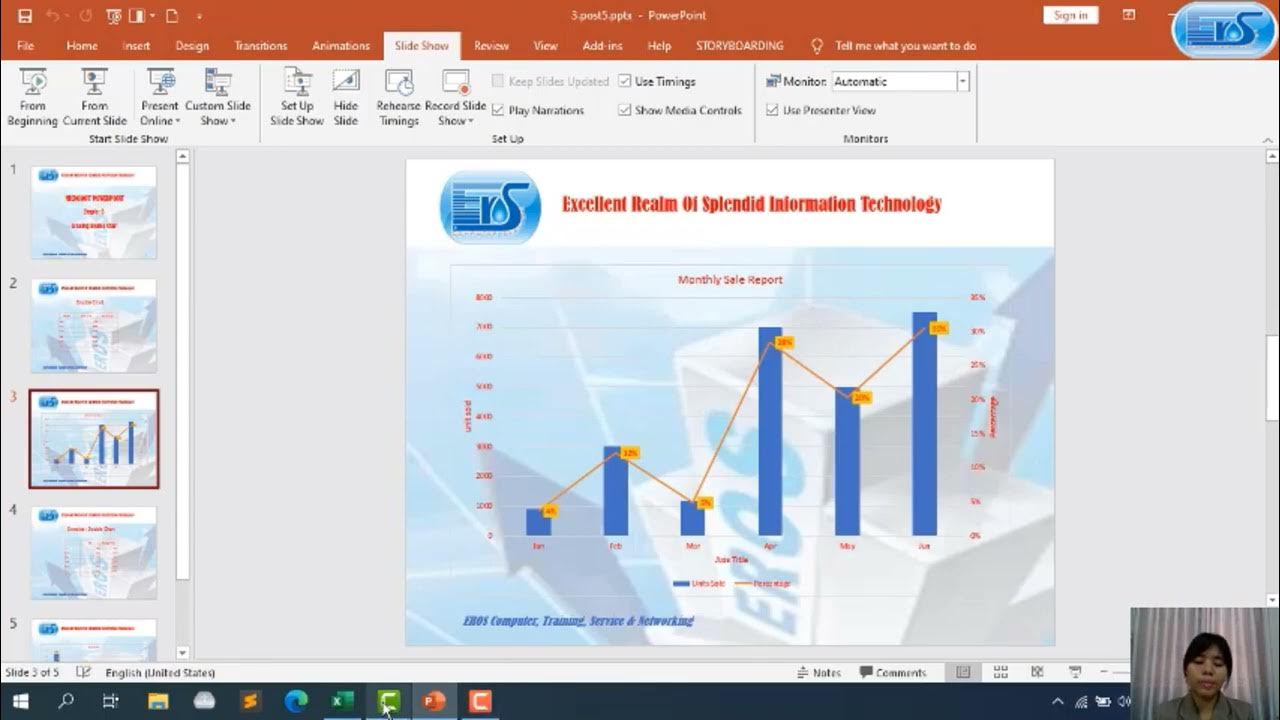Toggle the Play Narrations checkbox
The image size is (1280, 720).
click(x=498, y=110)
